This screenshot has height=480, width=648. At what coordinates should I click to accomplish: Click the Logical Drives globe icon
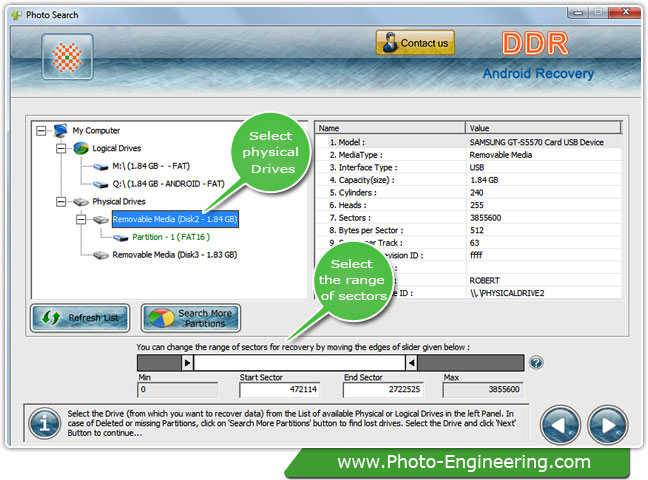[x=81, y=148]
